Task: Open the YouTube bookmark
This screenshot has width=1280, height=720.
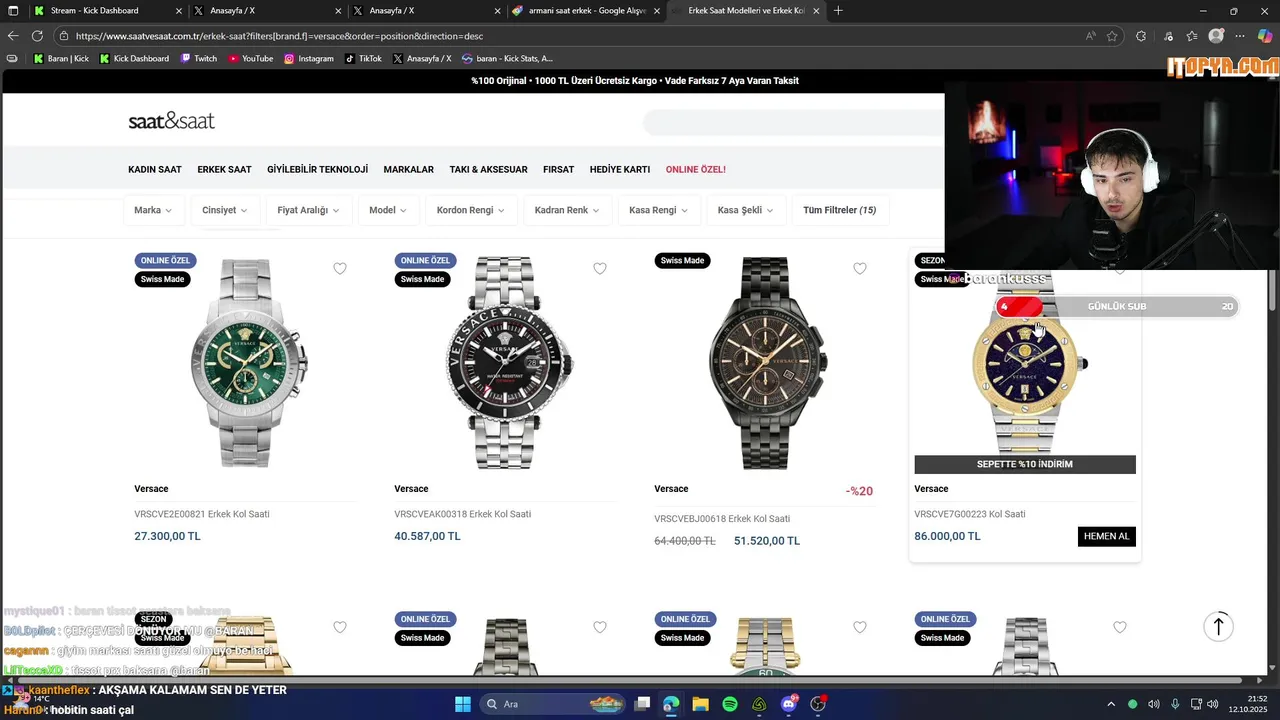Action: click(x=250, y=58)
